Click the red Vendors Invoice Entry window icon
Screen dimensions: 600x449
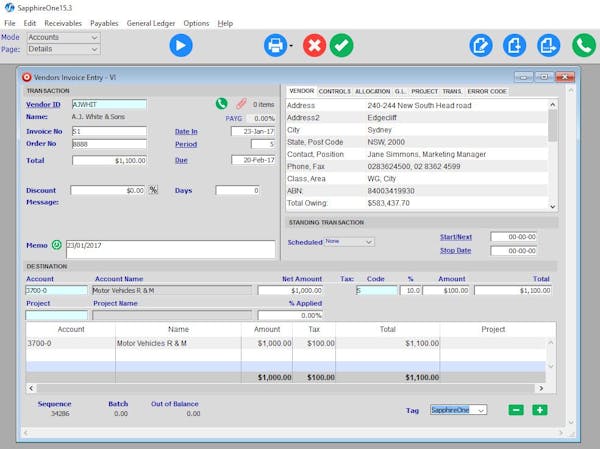click(26, 77)
